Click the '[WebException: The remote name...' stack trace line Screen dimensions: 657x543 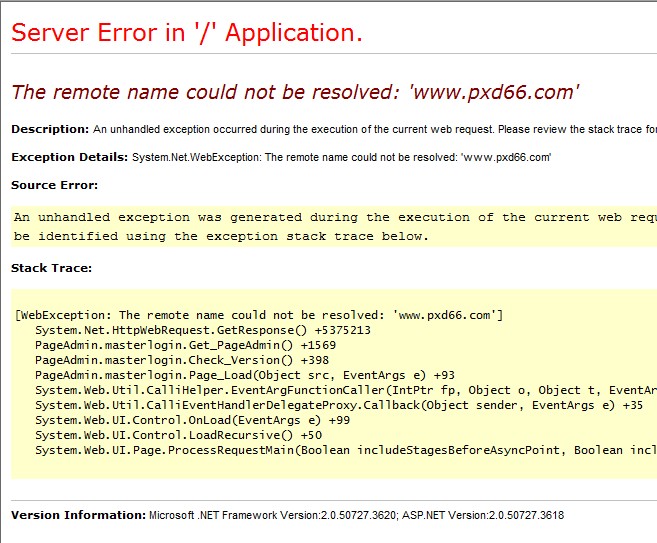[x=259, y=315]
